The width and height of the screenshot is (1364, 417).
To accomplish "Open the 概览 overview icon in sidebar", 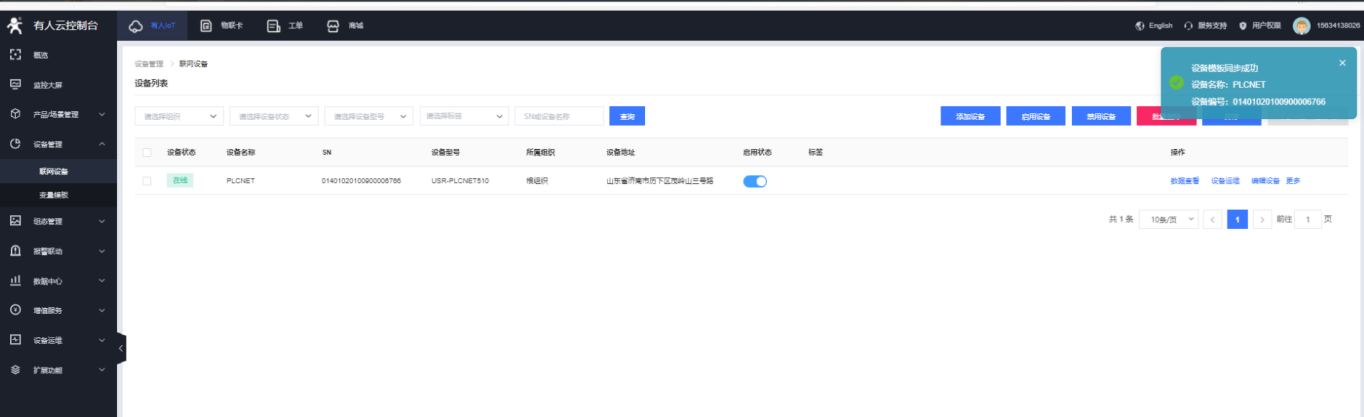I will click(15, 54).
